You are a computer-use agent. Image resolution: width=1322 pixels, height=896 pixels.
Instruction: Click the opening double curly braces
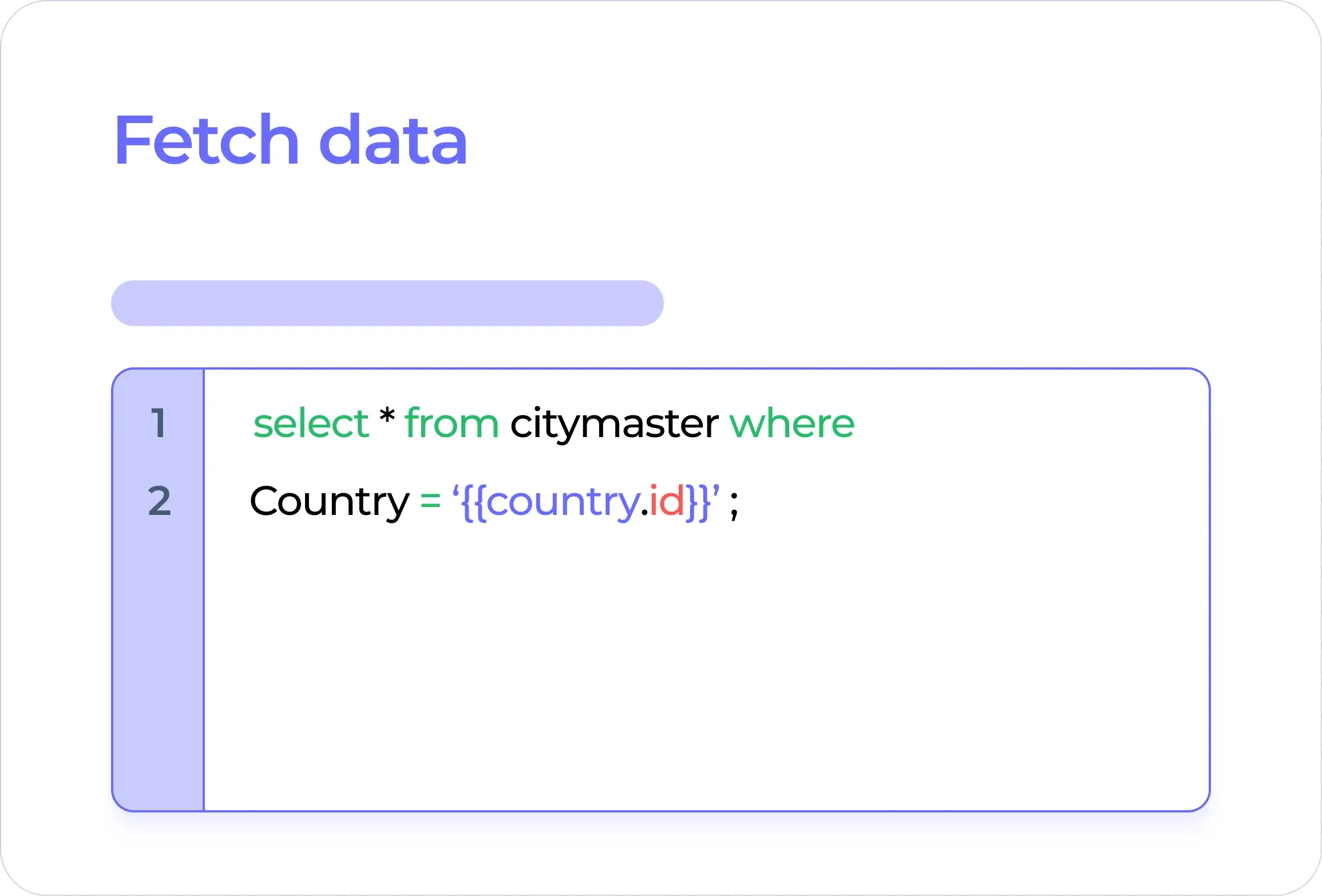(x=474, y=502)
